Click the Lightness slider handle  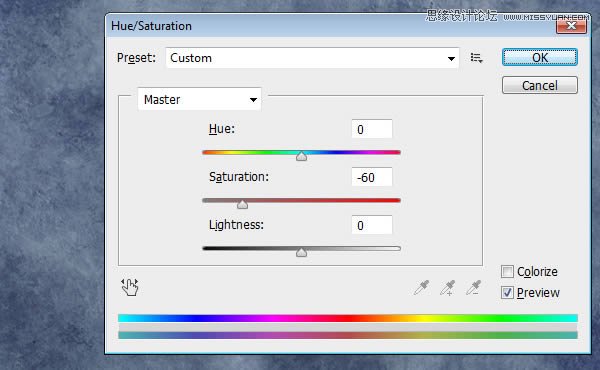pyautogui.click(x=301, y=252)
